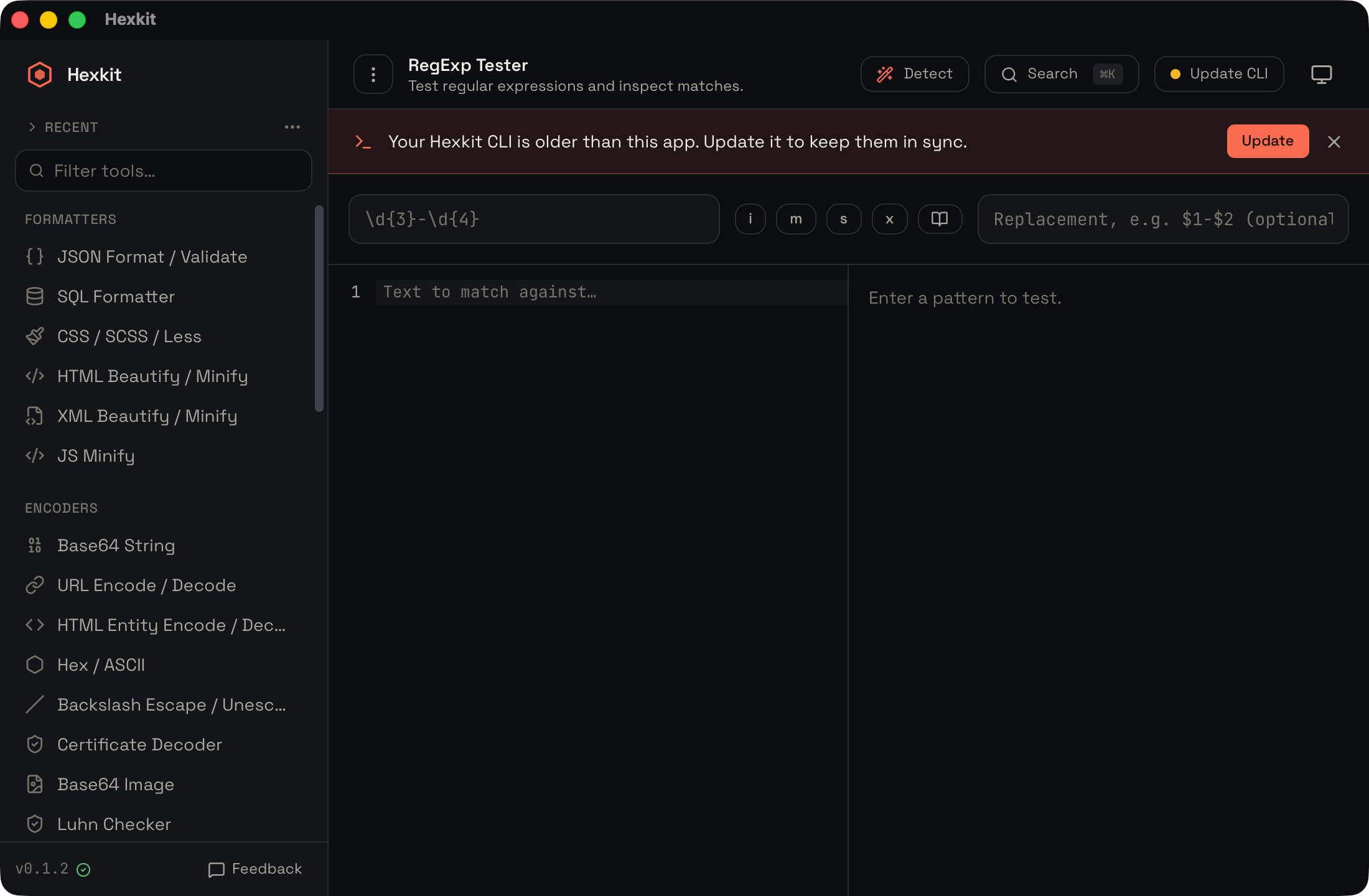
Task: Click the sidebar vertical scrollbar
Action: (x=319, y=309)
